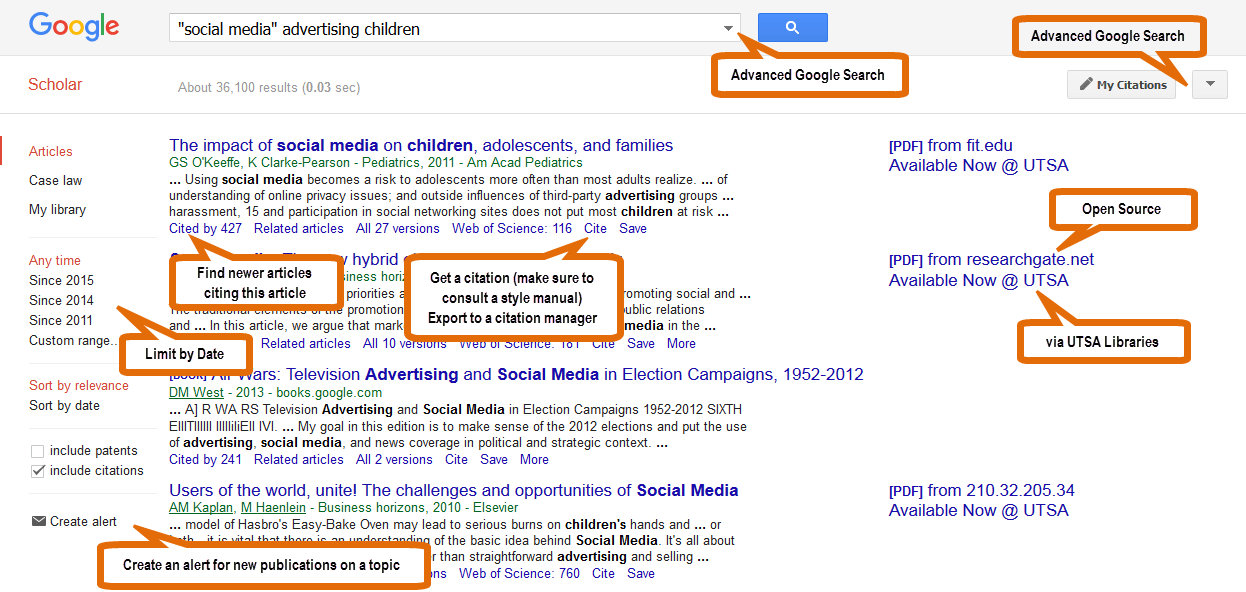The image size is (1246, 592).
Task: Click Available Now @ UTSA for Kaplan article
Action: pyautogui.click(x=978, y=510)
